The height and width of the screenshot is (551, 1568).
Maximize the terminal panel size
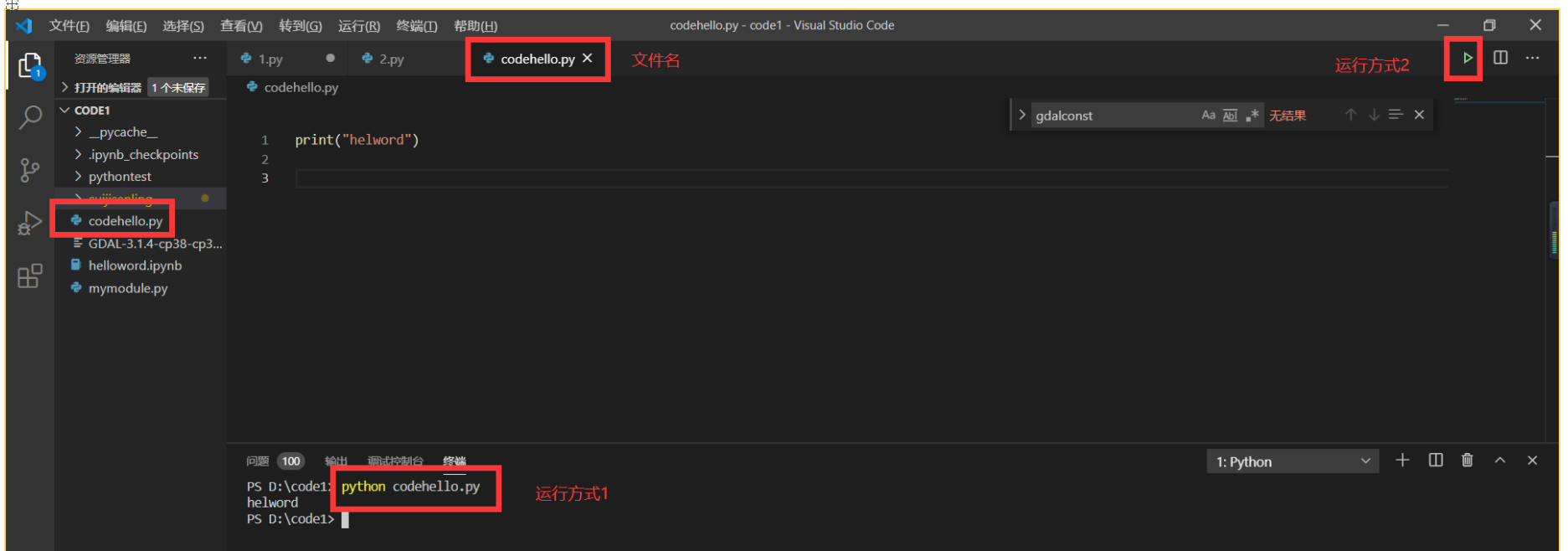(x=1500, y=460)
